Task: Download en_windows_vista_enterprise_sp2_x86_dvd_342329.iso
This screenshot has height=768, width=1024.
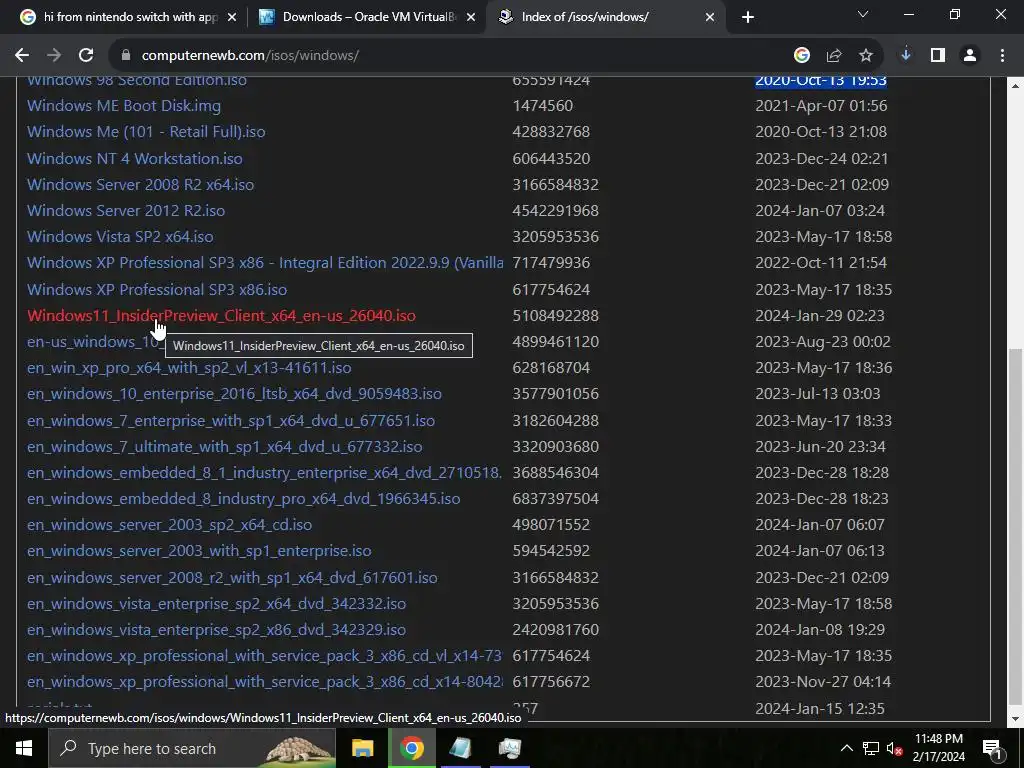Action: (217, 631)
